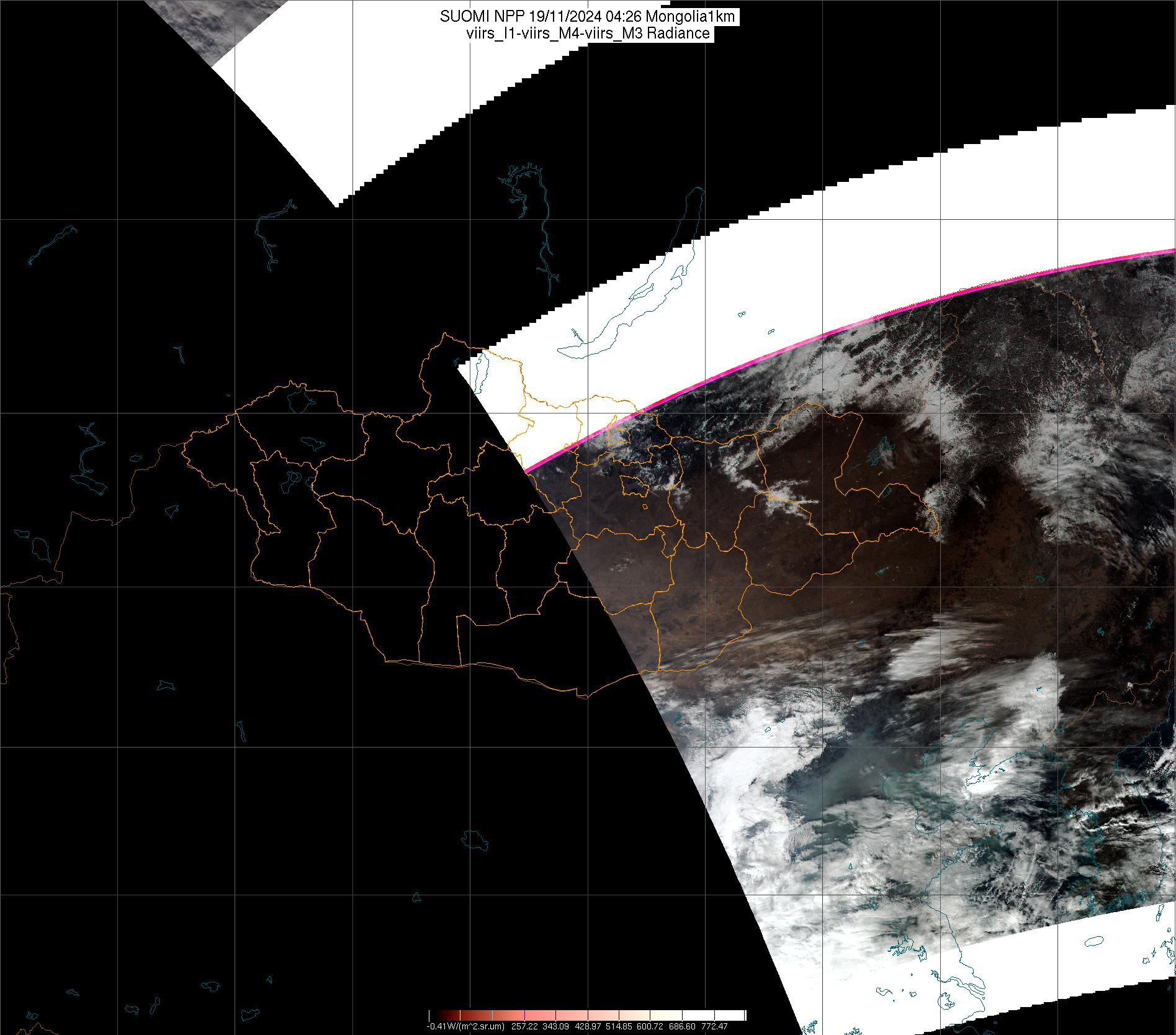The width and height of the screenshot is (1176, 1035).
Task: Select the viirs_I1-viirs_M4-viirs_M3 Radiance subtitle
Action: tap(587, 34)
